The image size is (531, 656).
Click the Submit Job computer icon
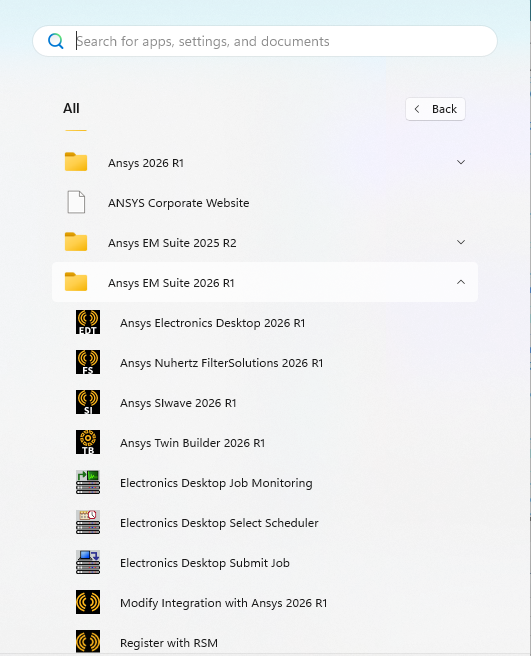point(88,562)
